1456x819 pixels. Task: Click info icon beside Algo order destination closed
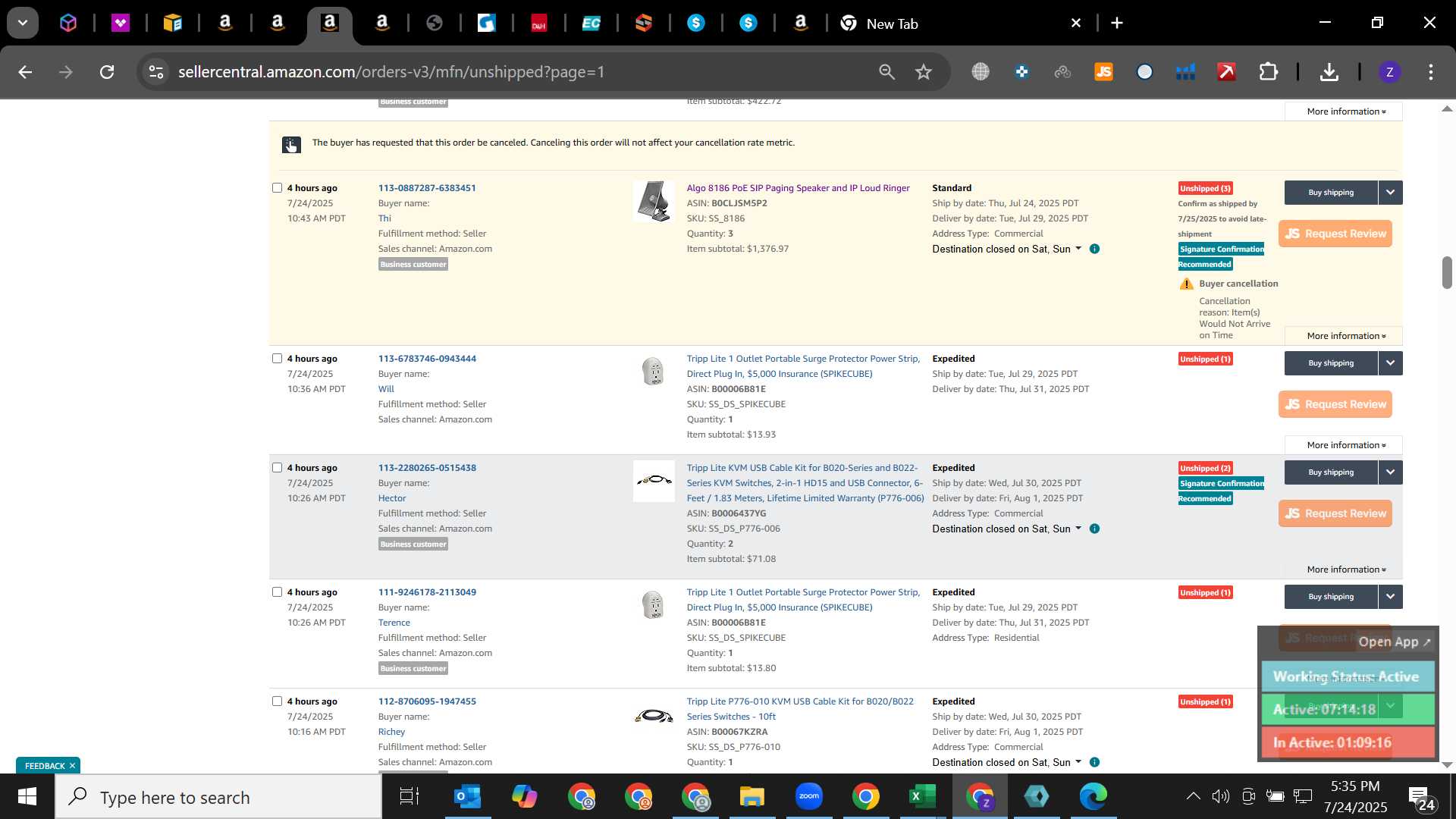[x=1094, y=249]
